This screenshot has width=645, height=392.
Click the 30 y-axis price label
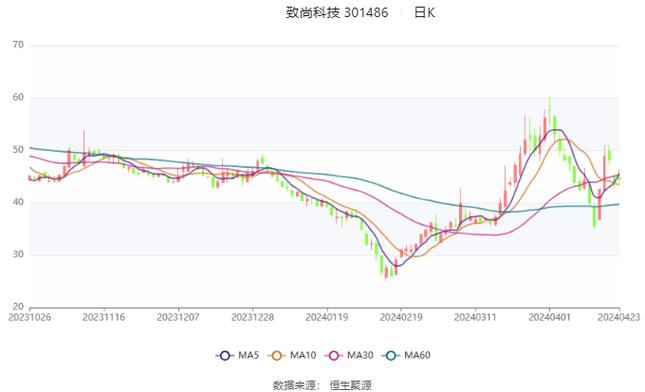pos(19,254)
